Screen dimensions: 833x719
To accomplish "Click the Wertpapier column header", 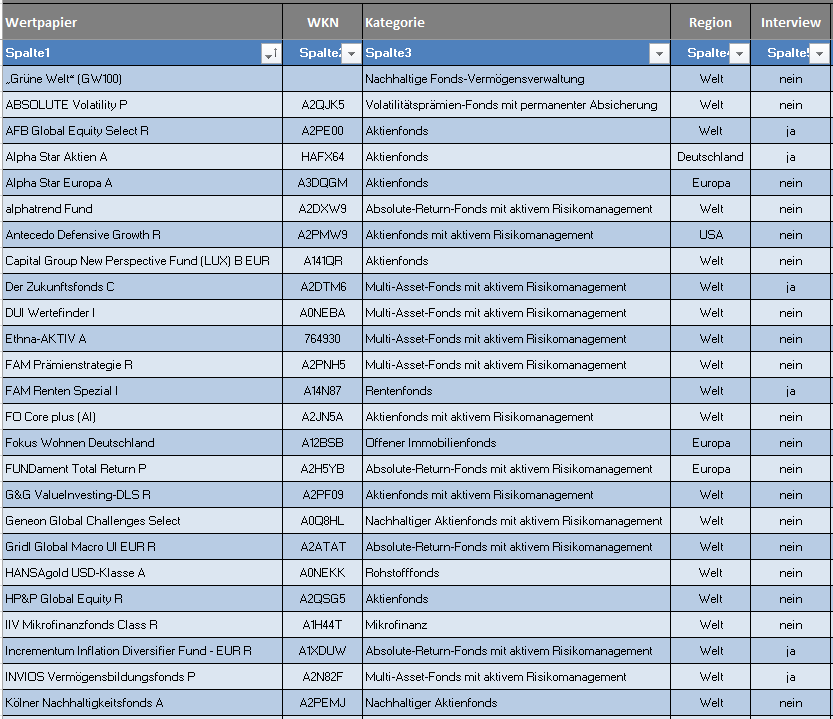I will coord(140,22).
